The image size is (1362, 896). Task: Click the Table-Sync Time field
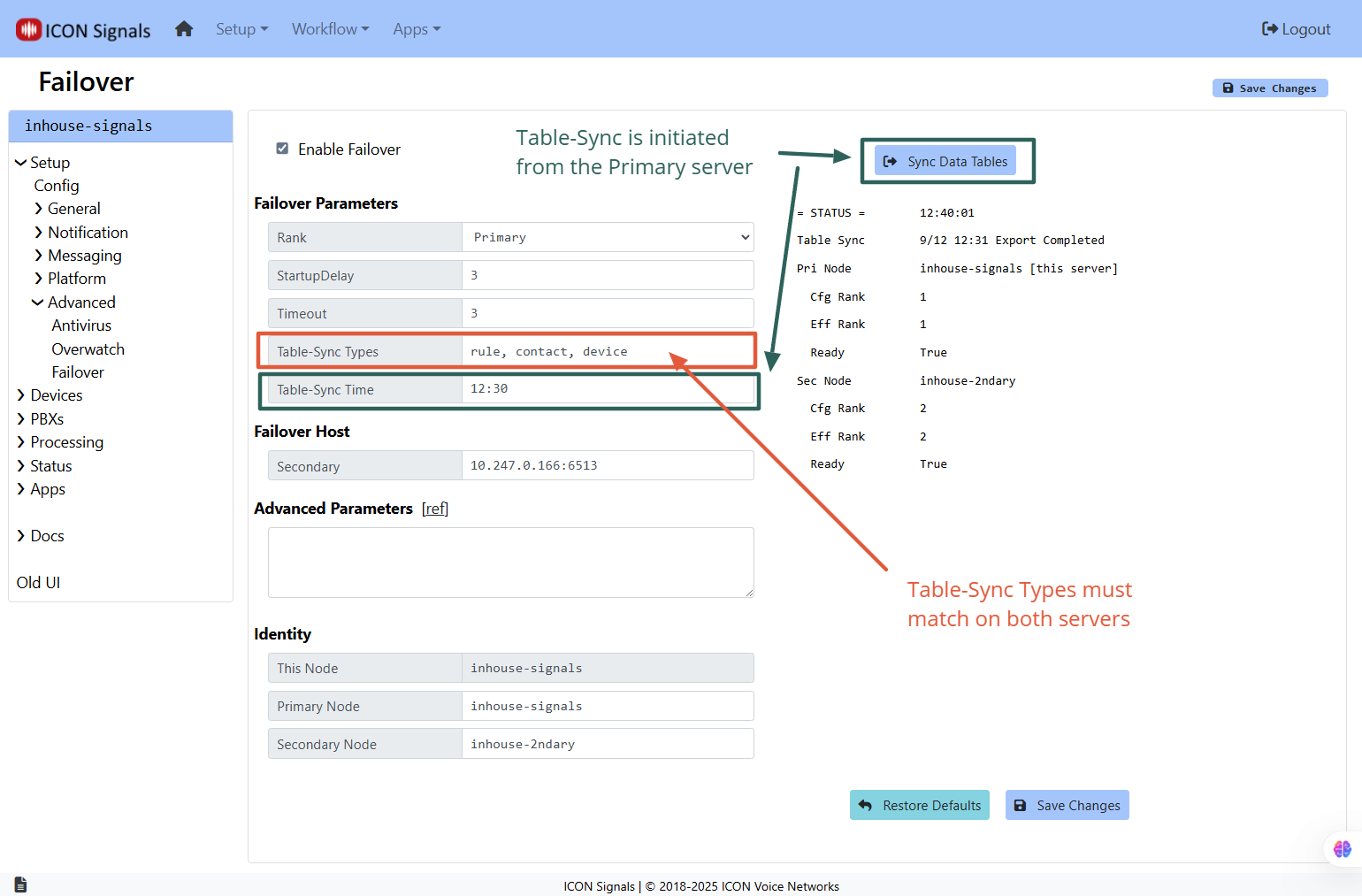(x=608, y=389)
